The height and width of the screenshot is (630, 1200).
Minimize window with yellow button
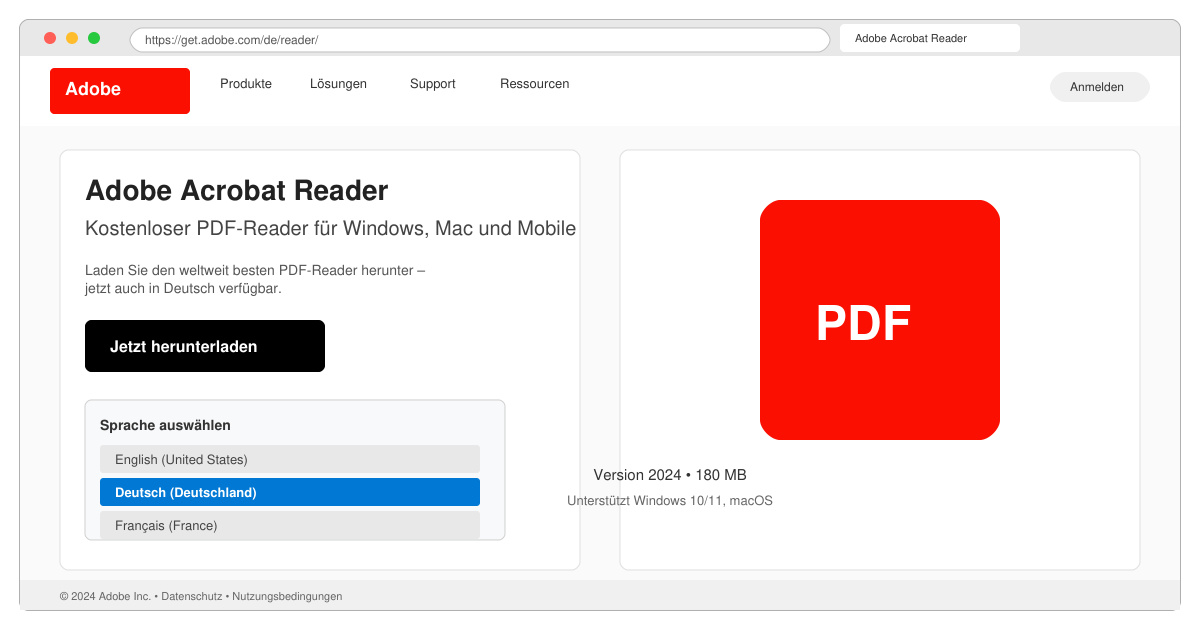[72, 38]
